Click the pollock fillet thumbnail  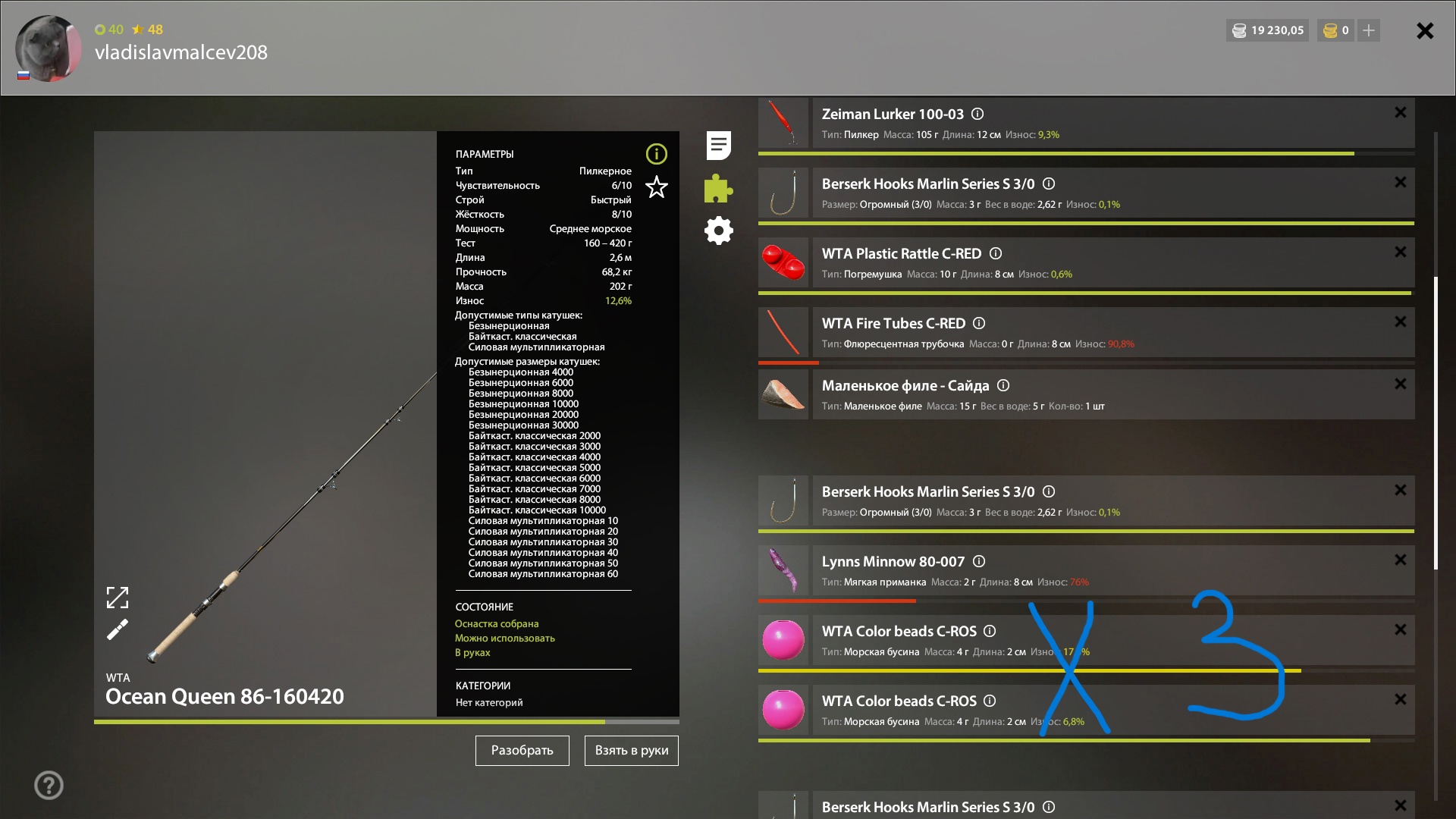click(783, 394)
